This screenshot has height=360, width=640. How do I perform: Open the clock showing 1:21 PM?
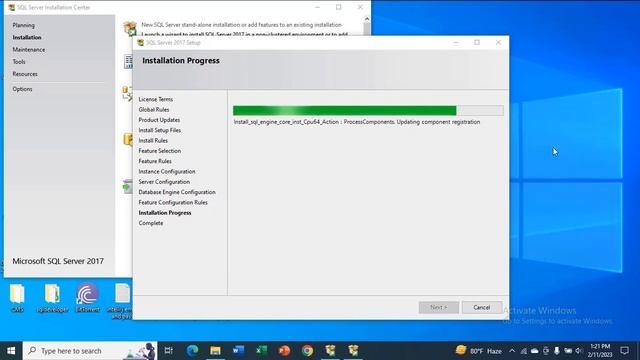point(600,351)
